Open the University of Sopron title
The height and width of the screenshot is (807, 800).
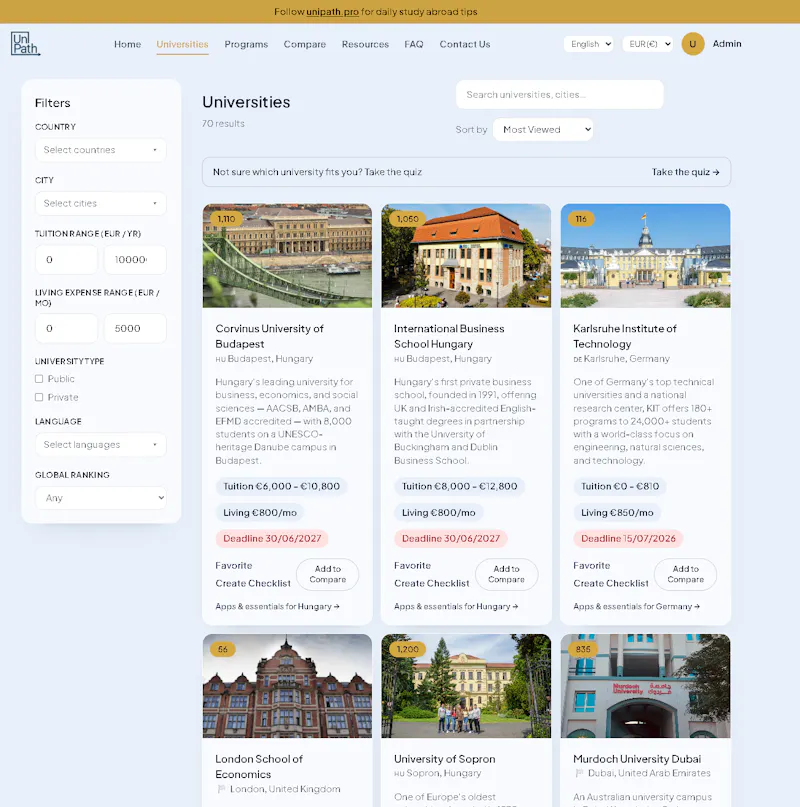click(444, 759)
